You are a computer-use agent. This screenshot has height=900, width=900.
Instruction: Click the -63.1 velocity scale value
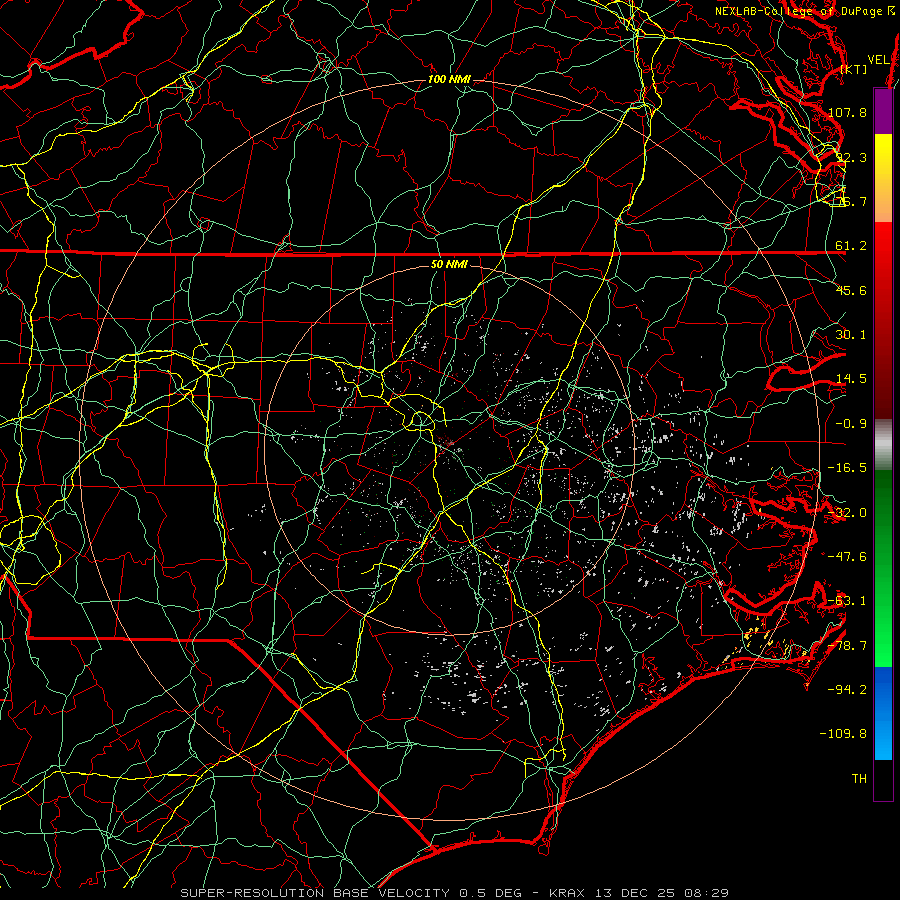[847, 601]
